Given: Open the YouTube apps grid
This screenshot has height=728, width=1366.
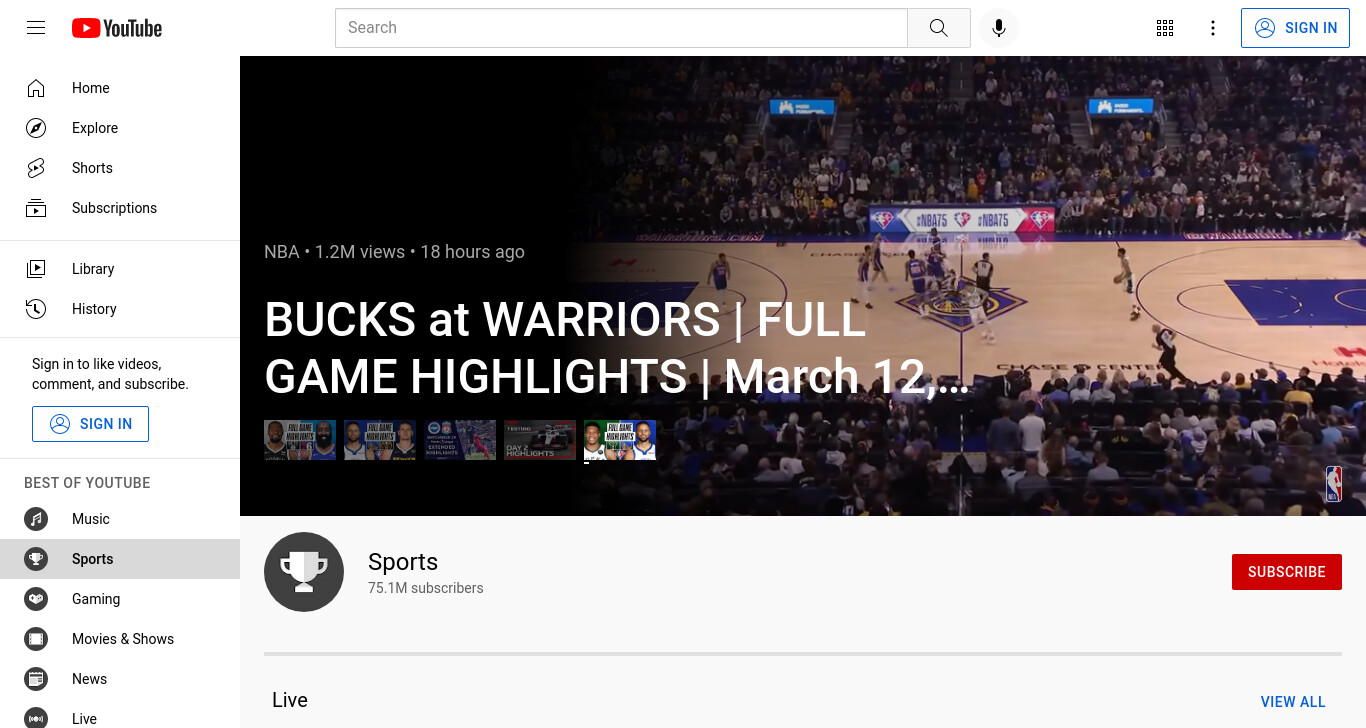Looking at the screenshot, I should click(1165, 28).
